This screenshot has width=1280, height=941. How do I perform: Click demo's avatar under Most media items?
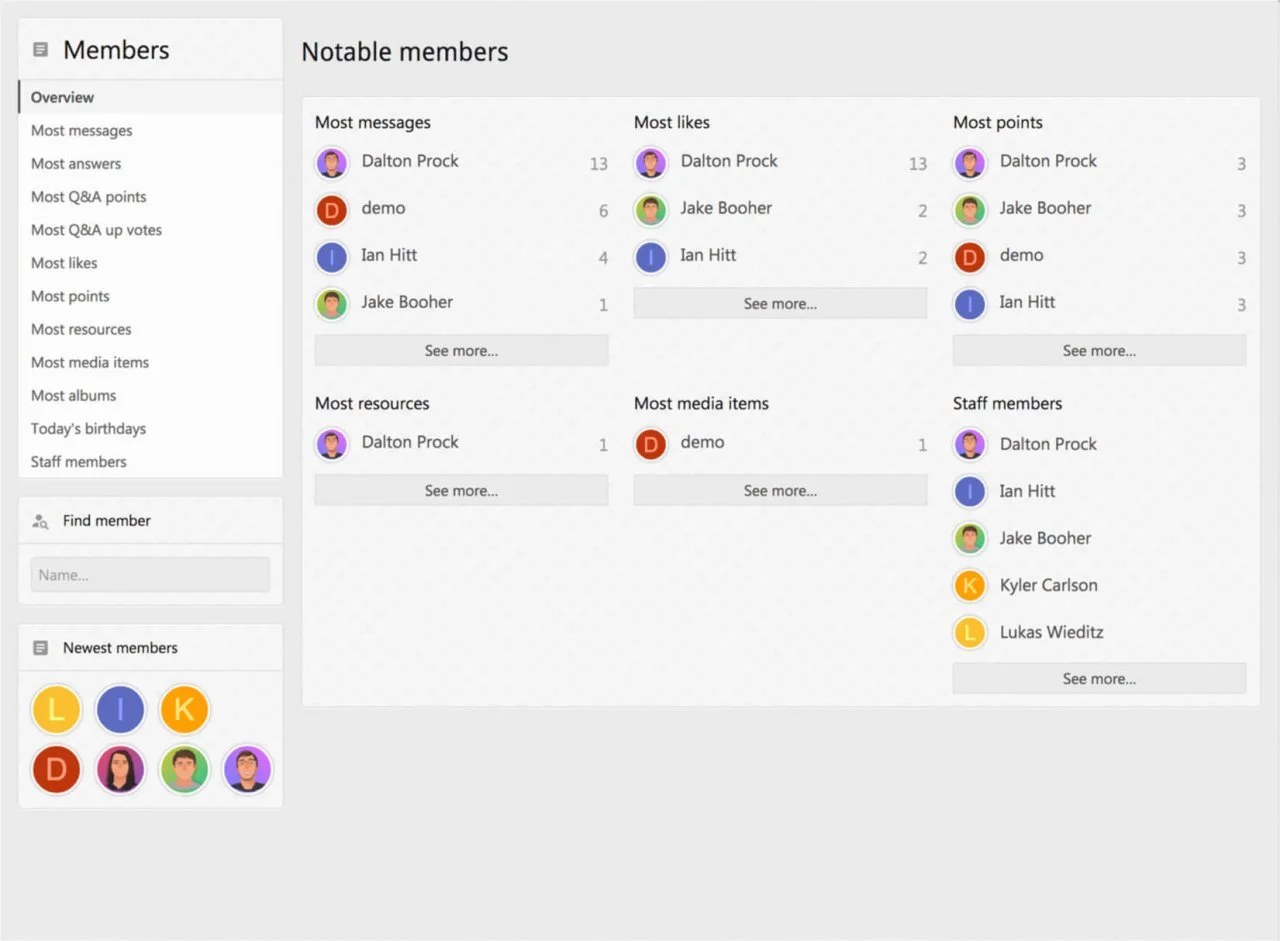(651, 444)
